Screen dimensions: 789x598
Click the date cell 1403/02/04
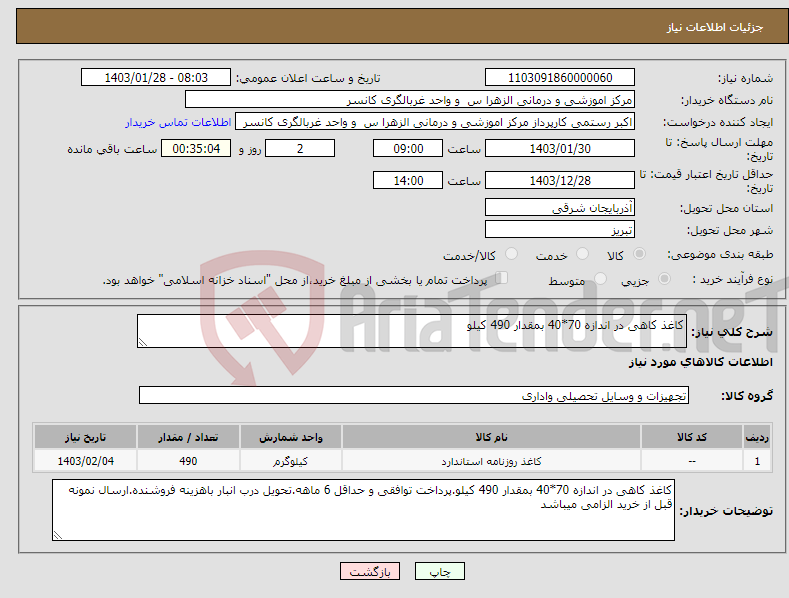86,461
